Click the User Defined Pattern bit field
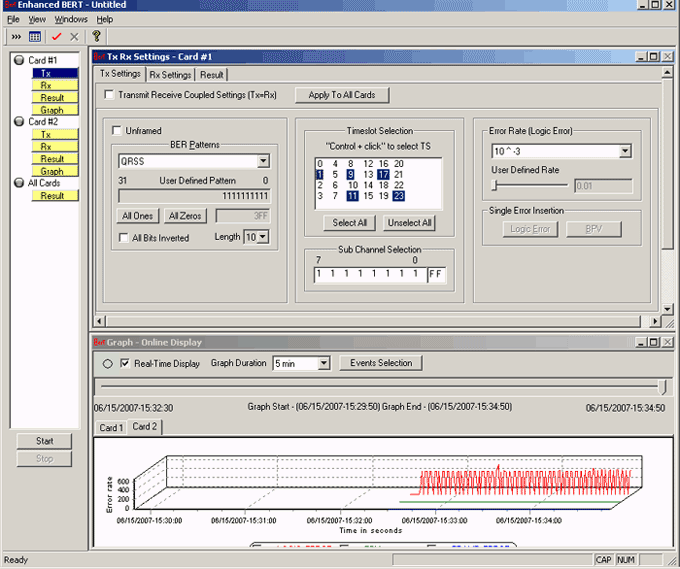Image resolution: width=680 pixels, height=569 pixels. [194, 196]
